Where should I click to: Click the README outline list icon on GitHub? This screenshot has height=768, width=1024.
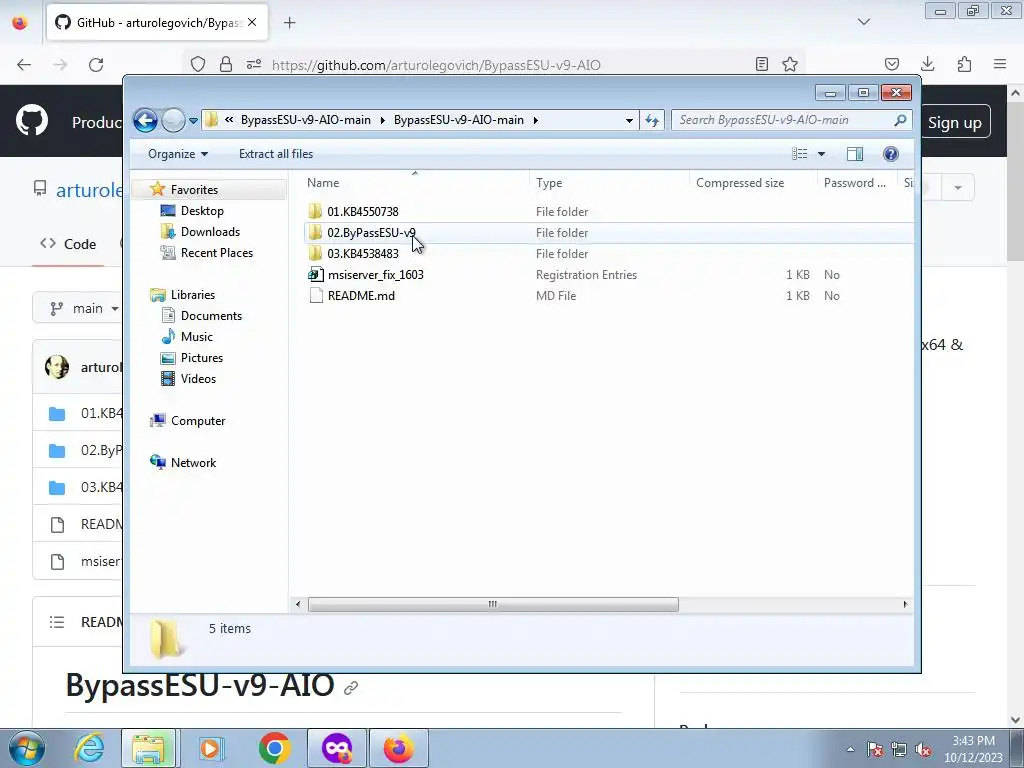57,622
